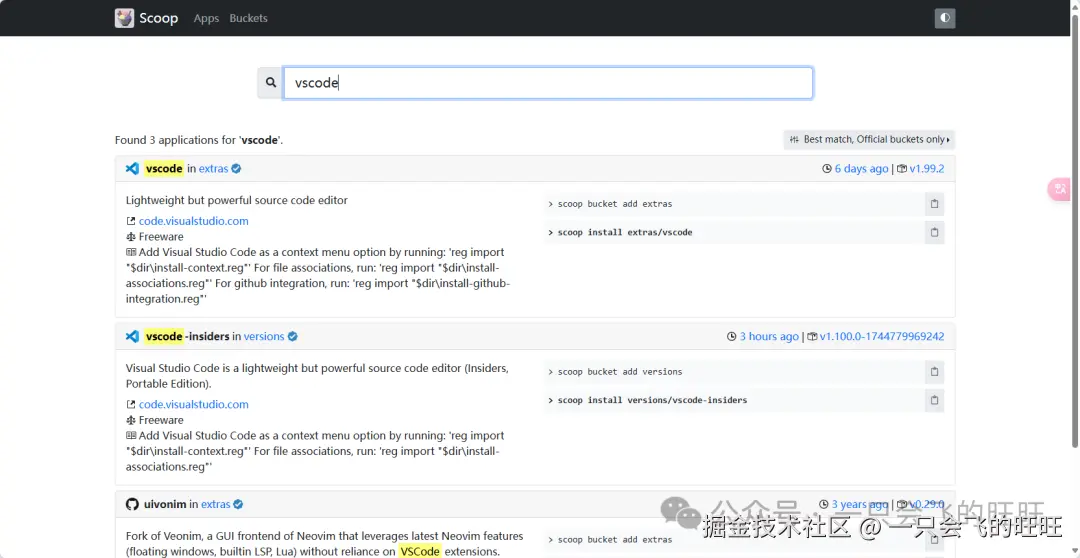Copy 'scoop install versions/vscode-insiders' command
Image resolution: width=1080 pixels, height=558 pixels.
tap(935, 400)
